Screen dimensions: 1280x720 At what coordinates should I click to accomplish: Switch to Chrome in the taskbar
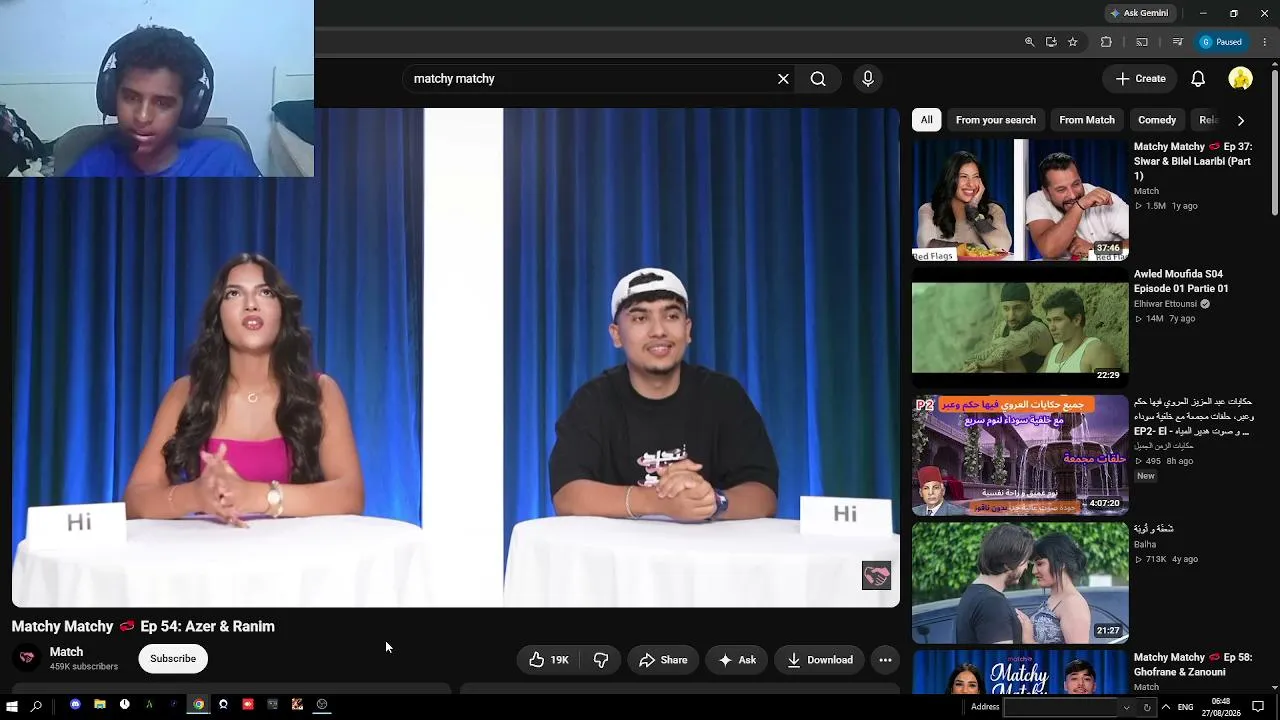click(198, 705)
